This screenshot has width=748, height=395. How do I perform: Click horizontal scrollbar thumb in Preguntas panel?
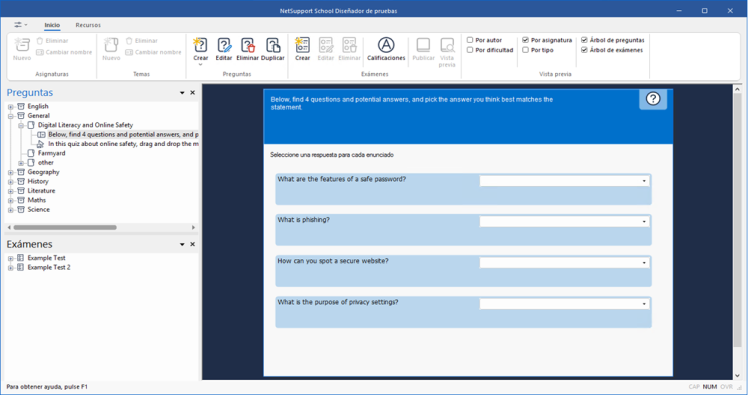(65, 228)
